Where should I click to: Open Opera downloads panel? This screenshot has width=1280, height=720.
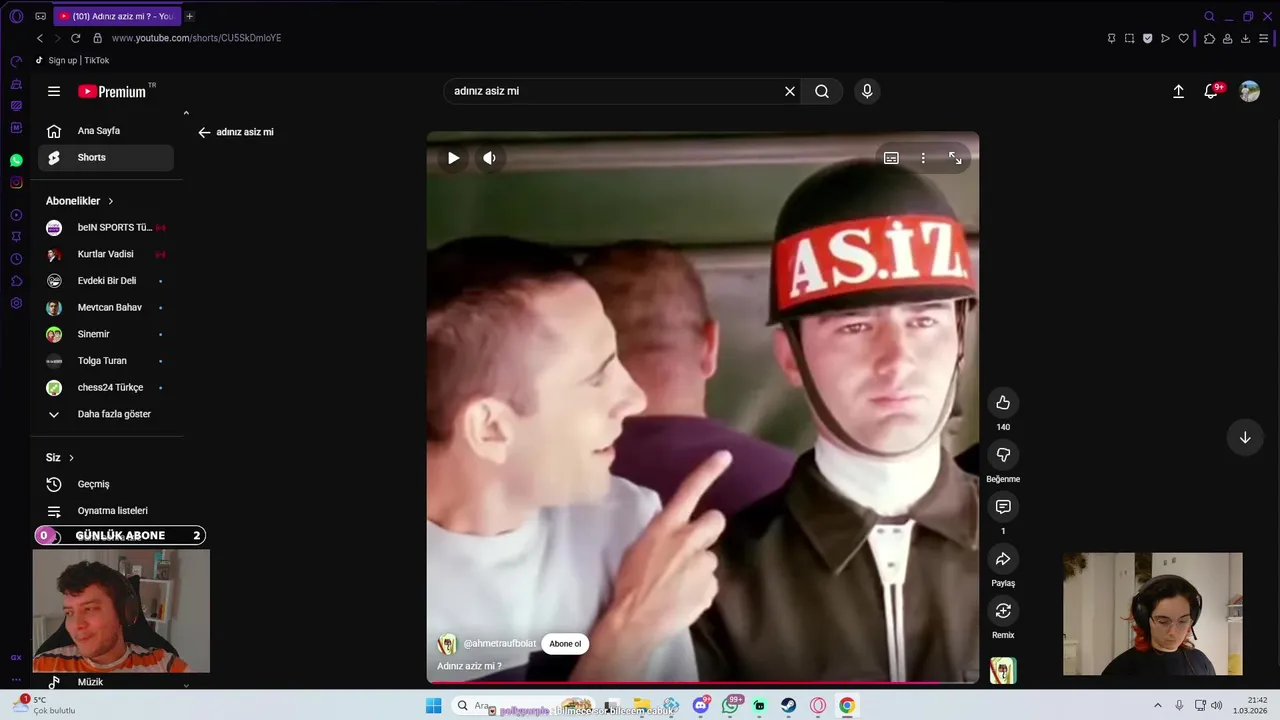coord(1245,38)
